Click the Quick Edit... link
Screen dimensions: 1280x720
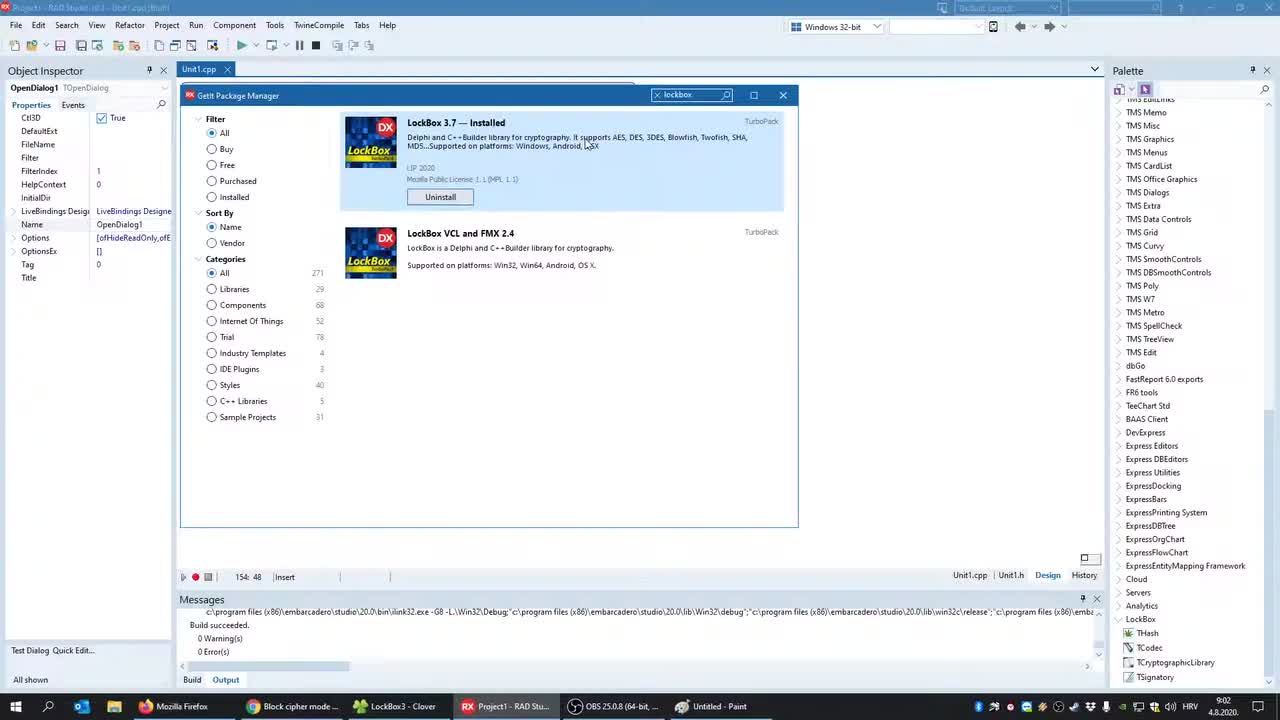[x=73, y=650]
